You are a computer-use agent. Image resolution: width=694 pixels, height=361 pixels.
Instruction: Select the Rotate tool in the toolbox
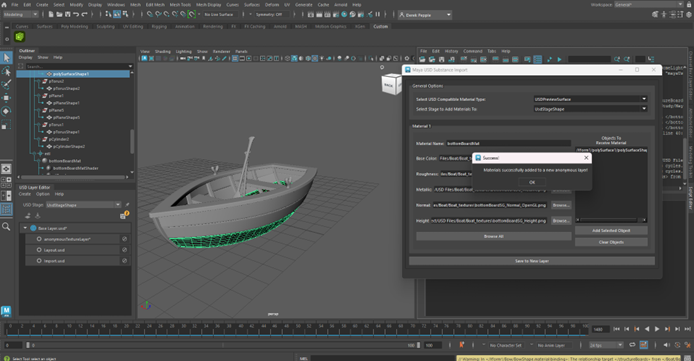click(6, 111)
